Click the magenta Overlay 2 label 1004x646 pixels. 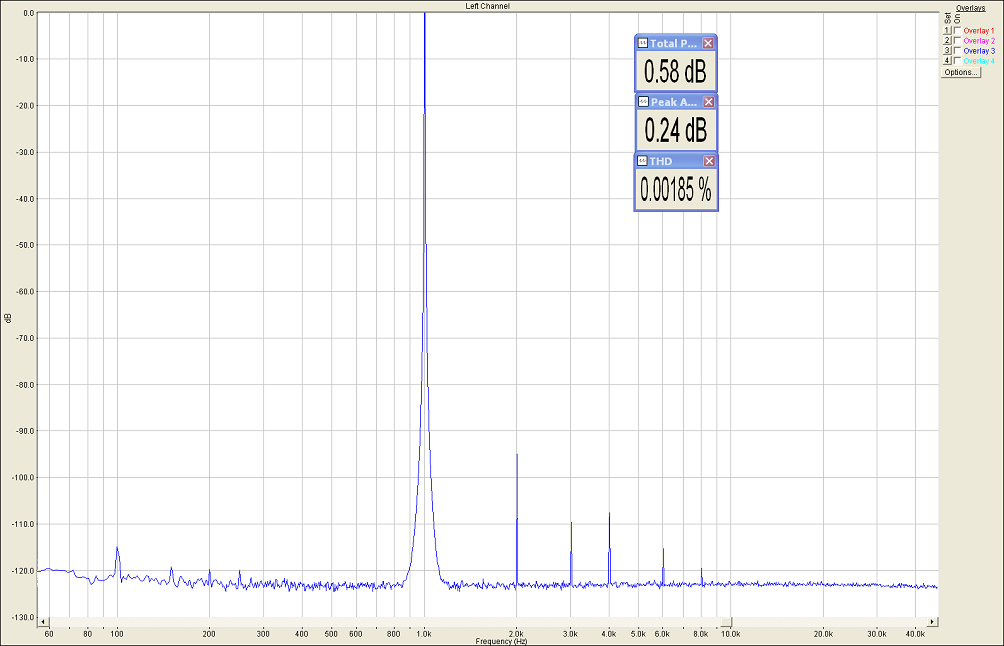(979, 41)
